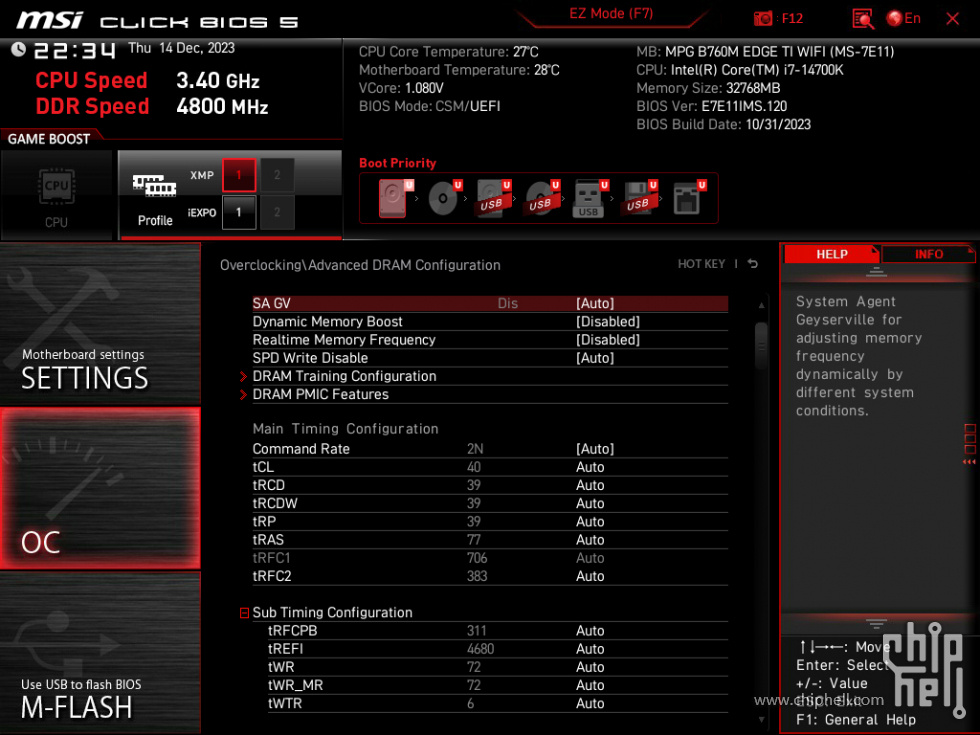The height and width of the screenshot is (735, 980).
Task: Edit tWTR Auto value field
Action: point(590,703)
